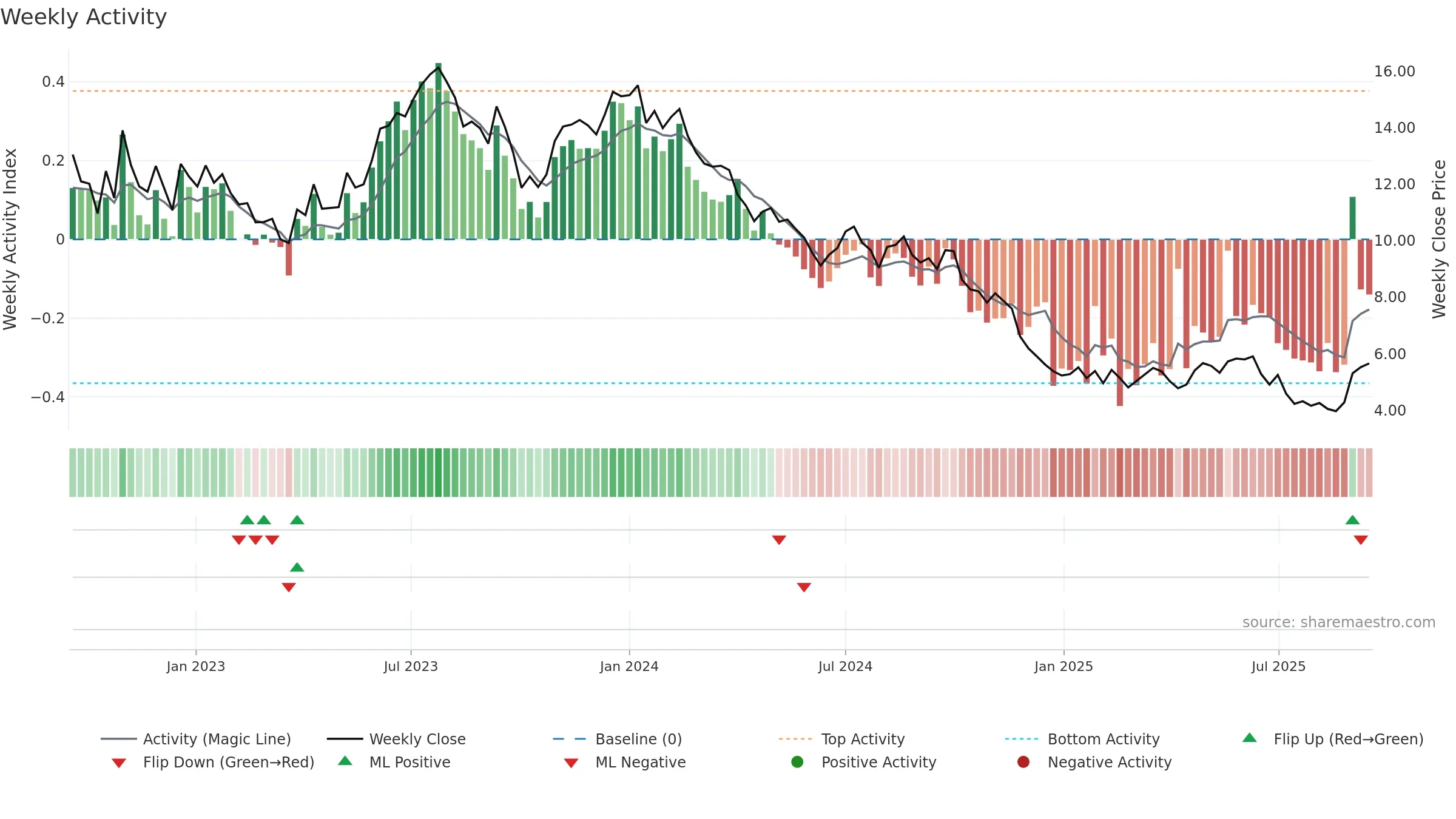
Task: Click the green triangle icon beside Flip Up legend
Action: (x=1250, y=738)
